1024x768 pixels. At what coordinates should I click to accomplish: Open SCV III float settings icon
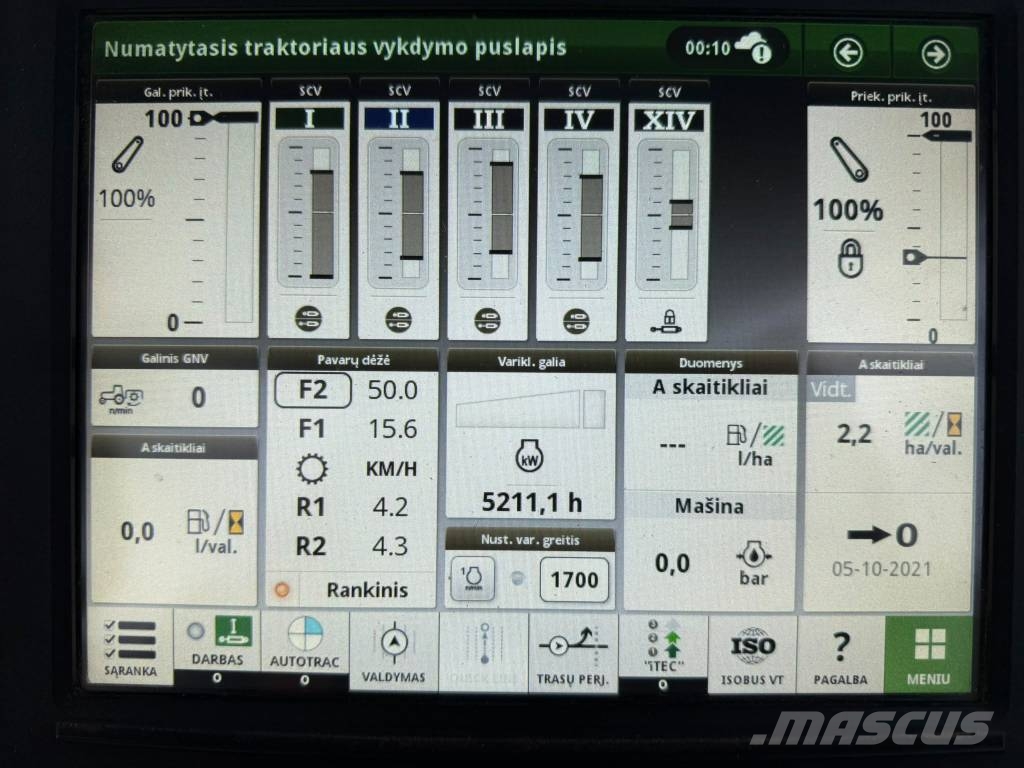[x=487, y=320]
